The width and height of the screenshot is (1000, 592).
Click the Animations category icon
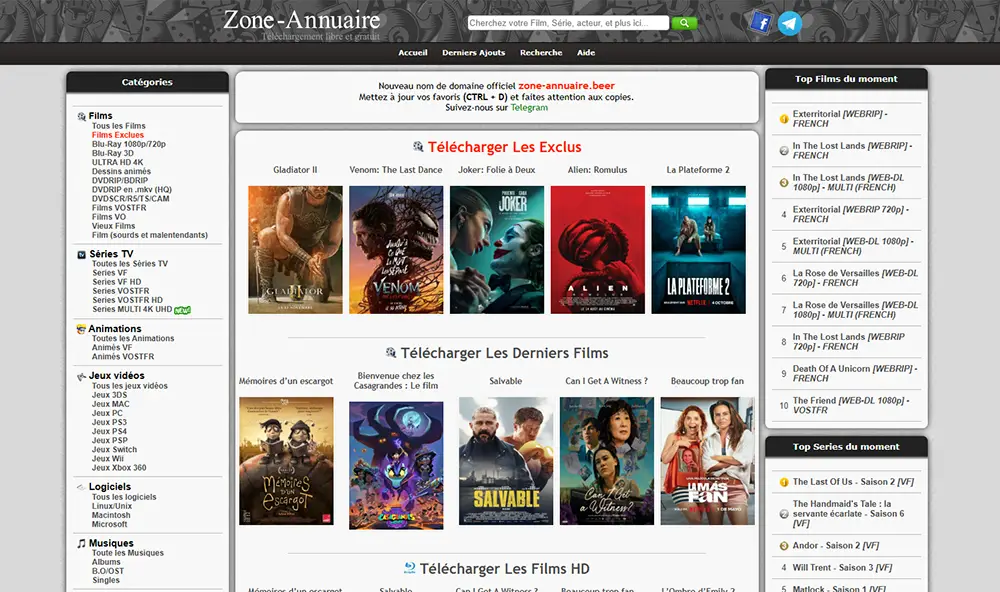click(81, 329)
